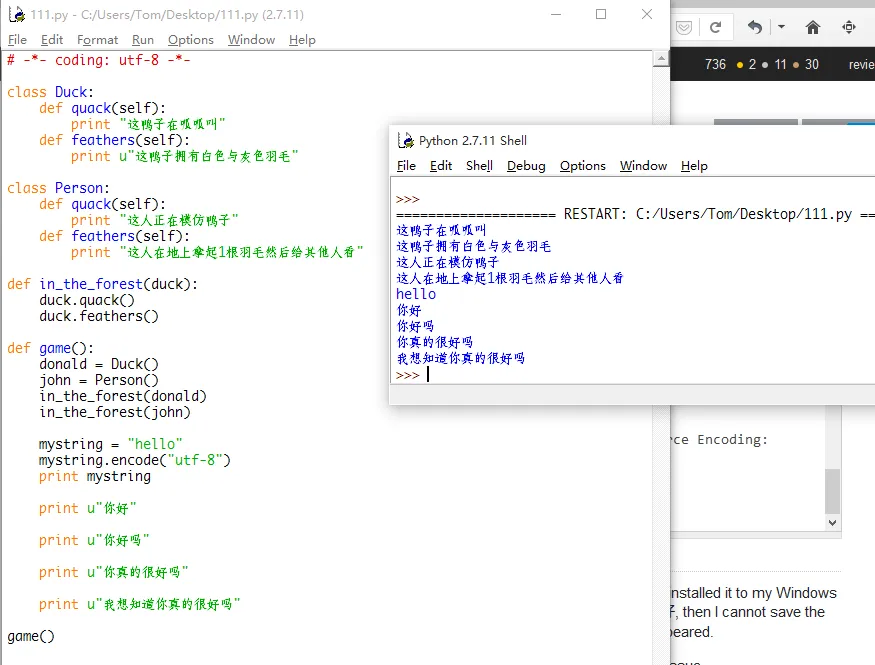The width and height of the screenshot is (875, 665).
Task: Click the coding utf-8 comment line
Action: click(x=99, y=60)
